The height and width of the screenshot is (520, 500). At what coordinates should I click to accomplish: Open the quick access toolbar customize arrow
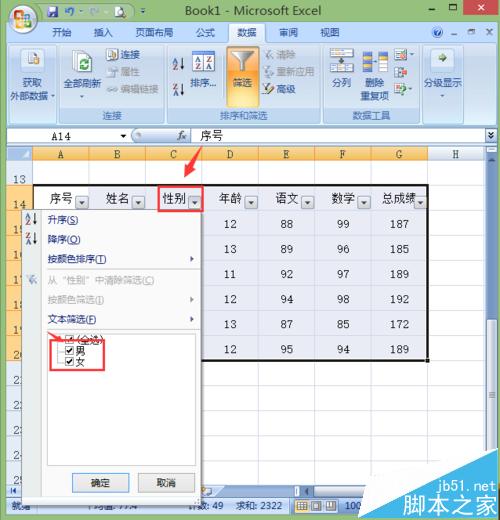(x=143, y=12)
